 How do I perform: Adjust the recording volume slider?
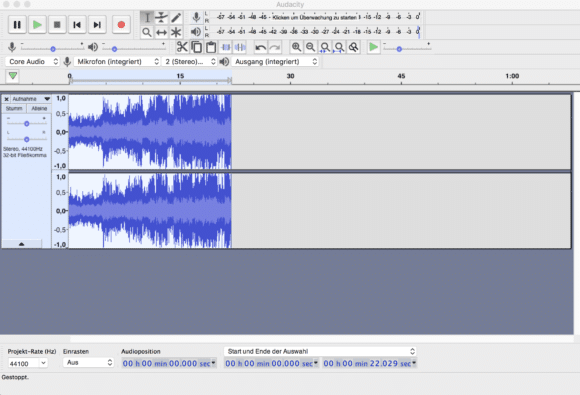click(x=52, y=48)
